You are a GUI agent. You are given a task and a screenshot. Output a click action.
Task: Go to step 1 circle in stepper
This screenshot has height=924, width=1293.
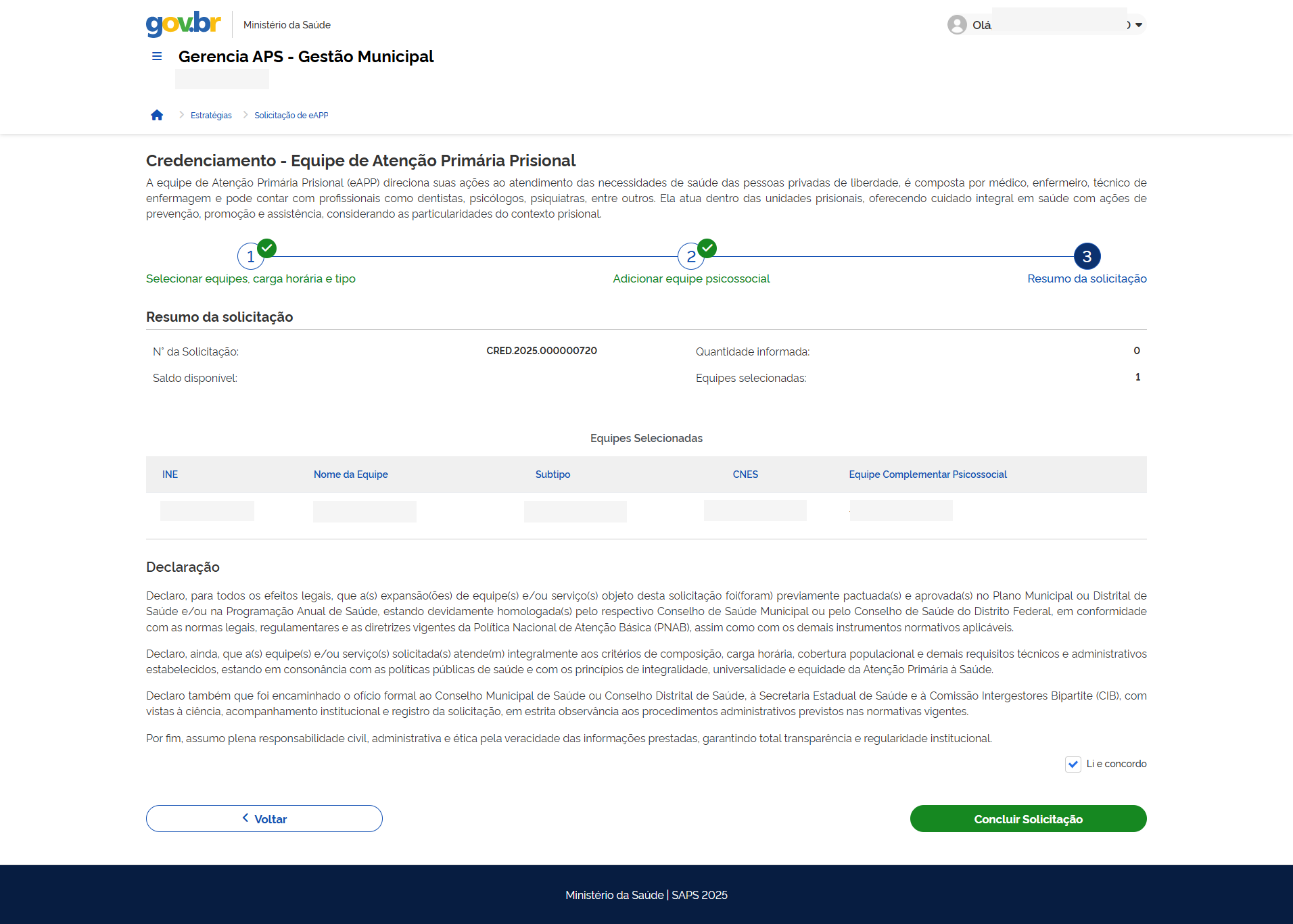[x=250, y=257]
